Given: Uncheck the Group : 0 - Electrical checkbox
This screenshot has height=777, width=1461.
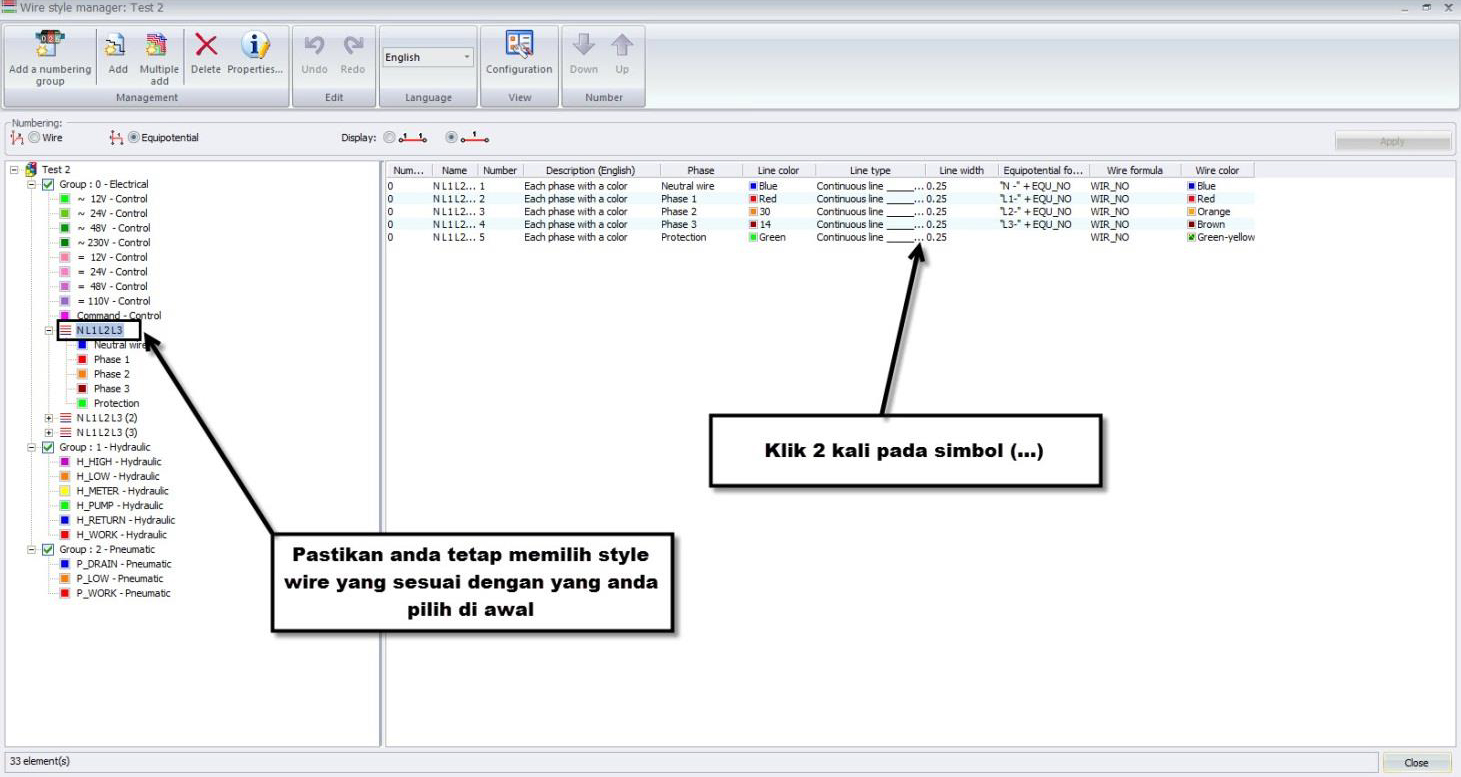Looking at the screenshot, I should [47, 183].
